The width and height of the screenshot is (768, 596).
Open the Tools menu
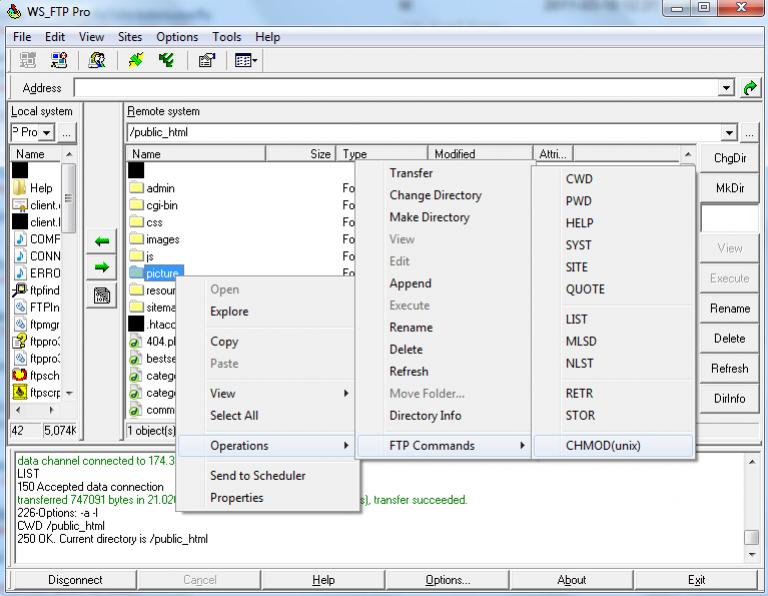(227, 37)
